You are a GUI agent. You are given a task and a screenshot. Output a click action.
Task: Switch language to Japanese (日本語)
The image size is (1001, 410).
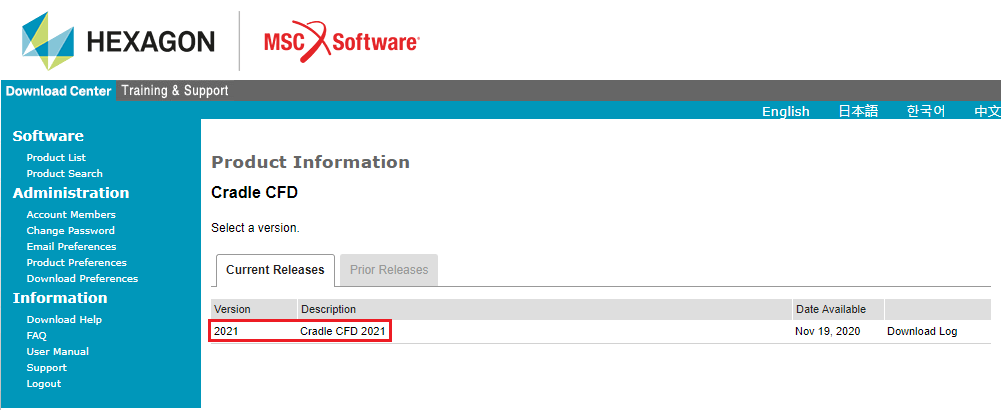coord(857,111)
